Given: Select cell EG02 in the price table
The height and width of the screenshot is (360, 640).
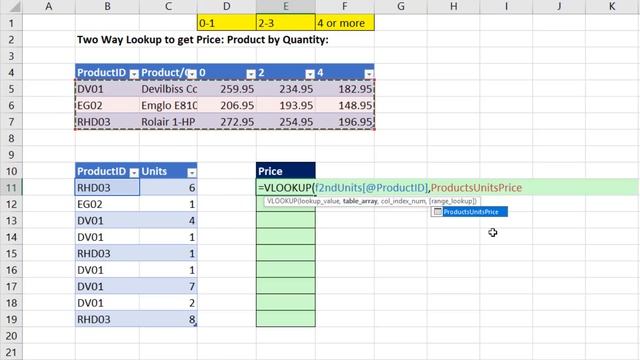Looking at the screenshot, I should click(107, 105).
